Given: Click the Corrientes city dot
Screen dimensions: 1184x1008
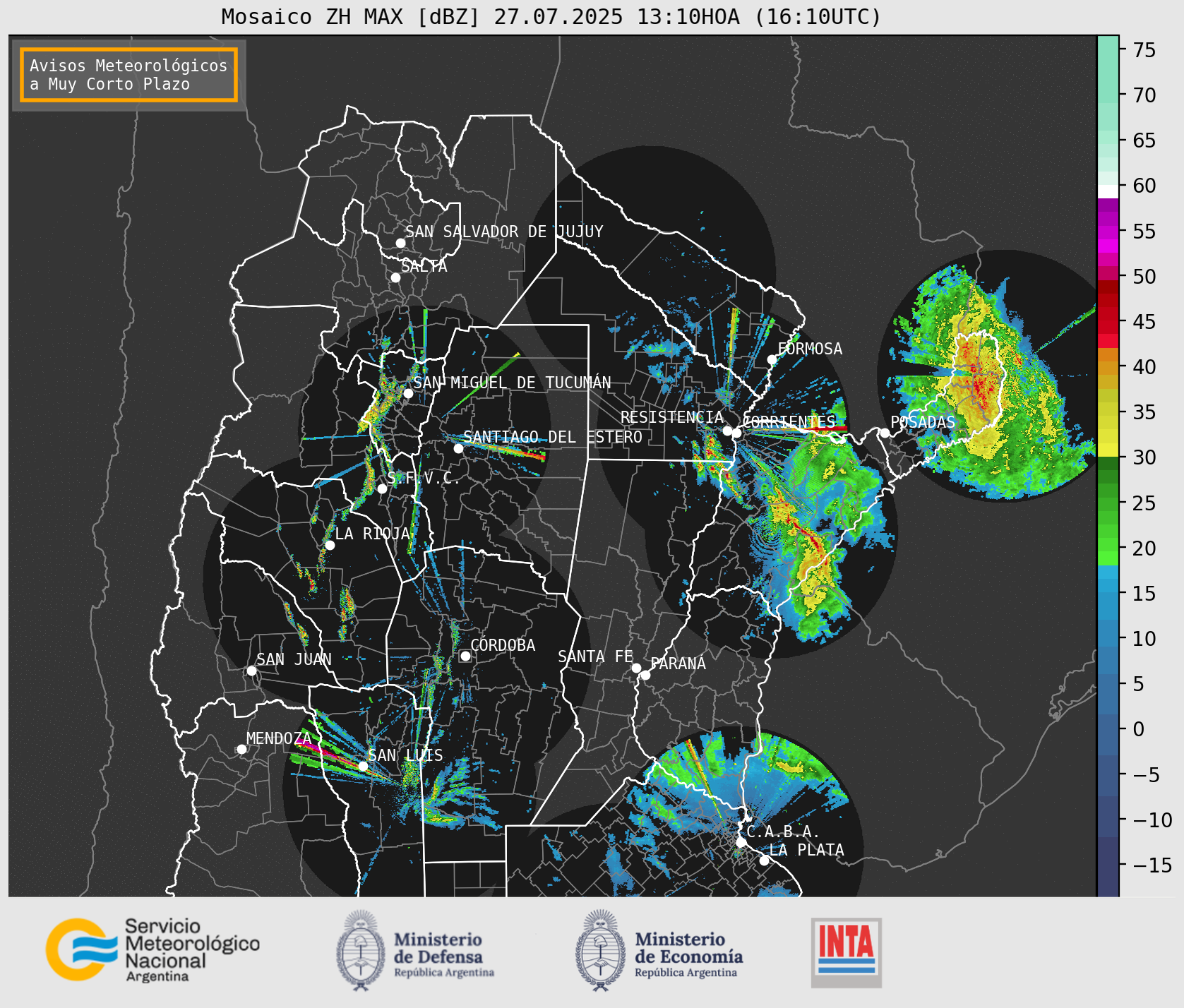Looking at the screenshot, I should 736,433.
